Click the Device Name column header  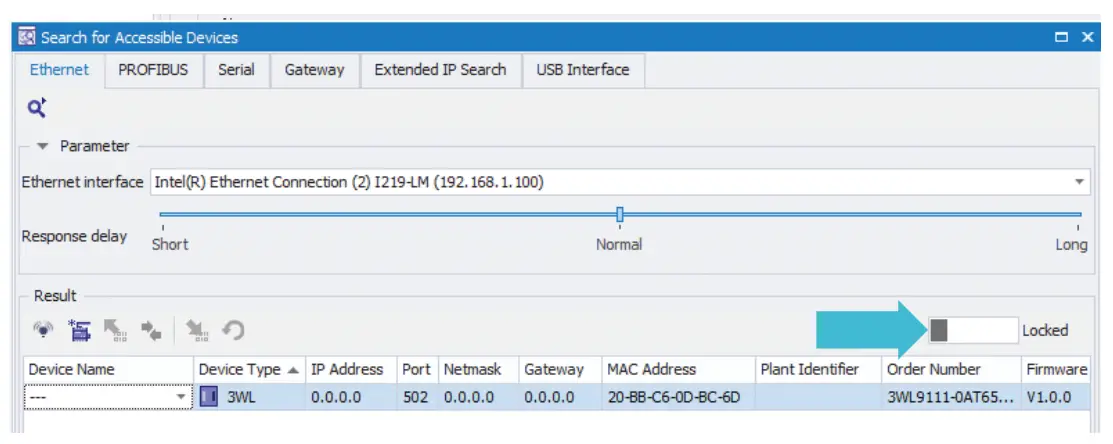109,370
